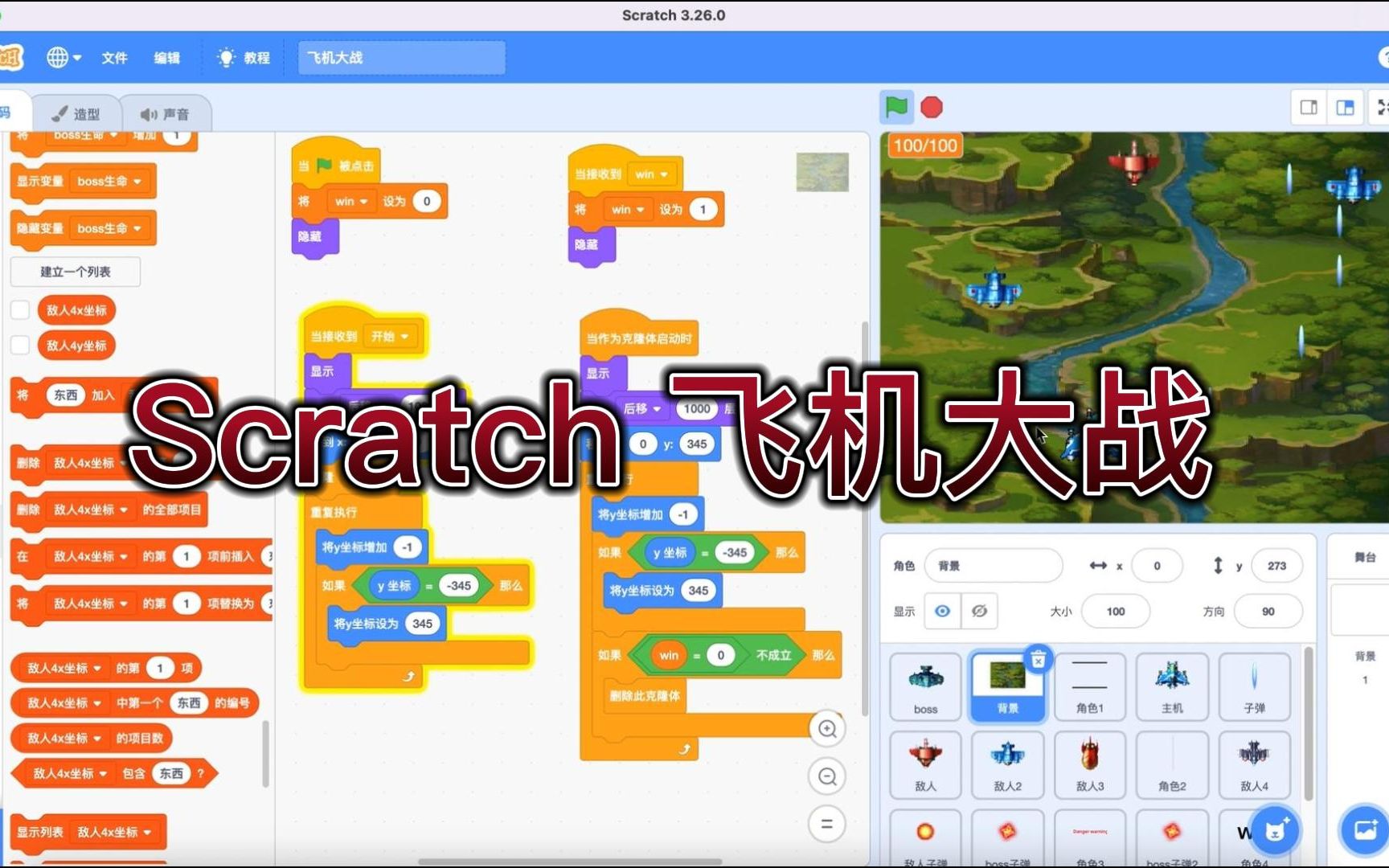Switch to large stage layout
Image resolution: width=1389 pixels, height=868 pixels.
[x=1346, y=107]
